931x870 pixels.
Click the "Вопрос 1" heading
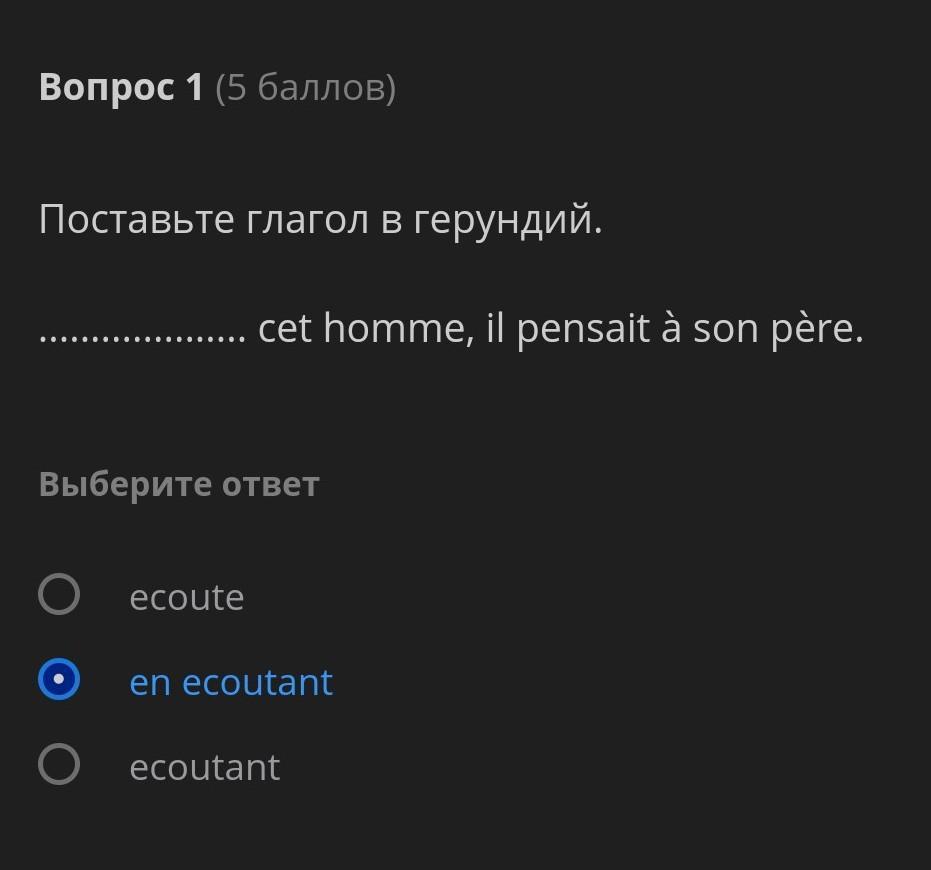121,88
